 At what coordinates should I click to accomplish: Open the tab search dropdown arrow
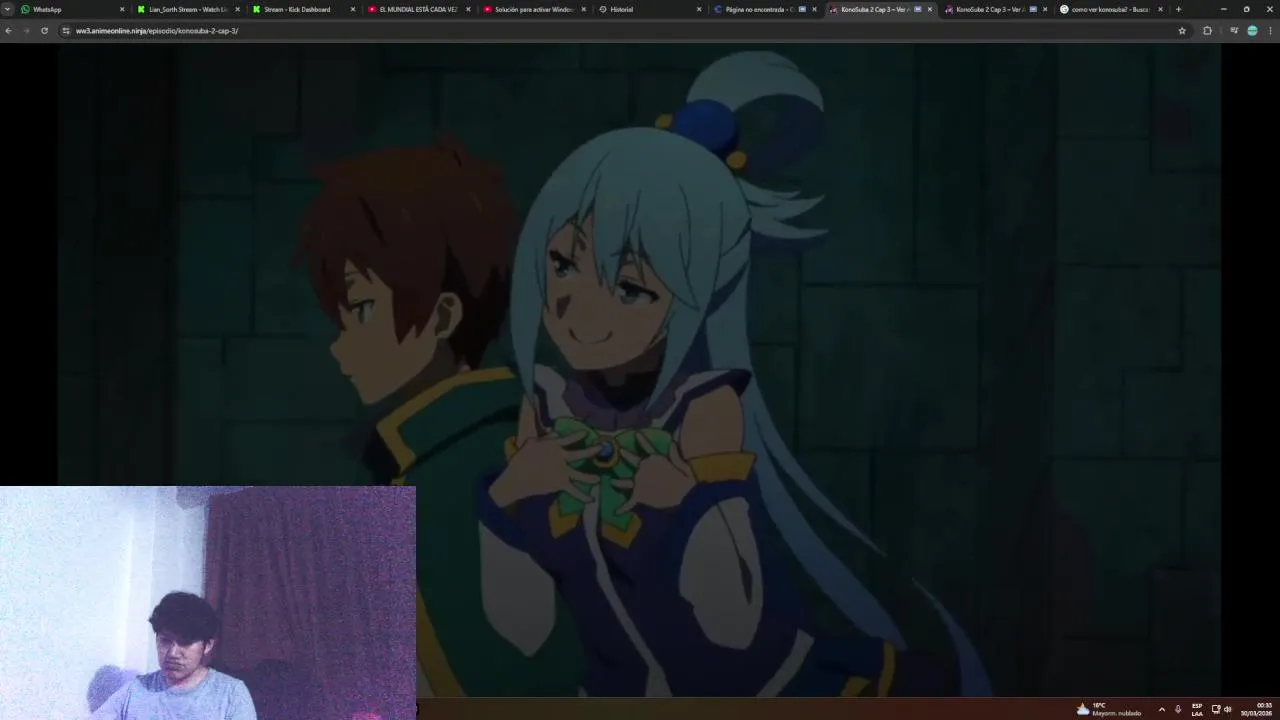6,9
